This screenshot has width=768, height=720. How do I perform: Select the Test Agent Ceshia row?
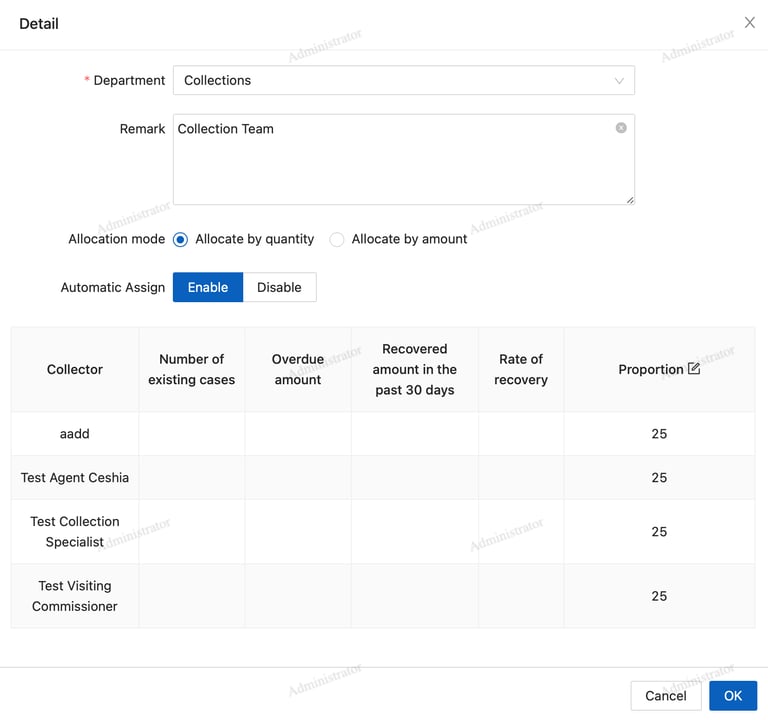point(383,478)
